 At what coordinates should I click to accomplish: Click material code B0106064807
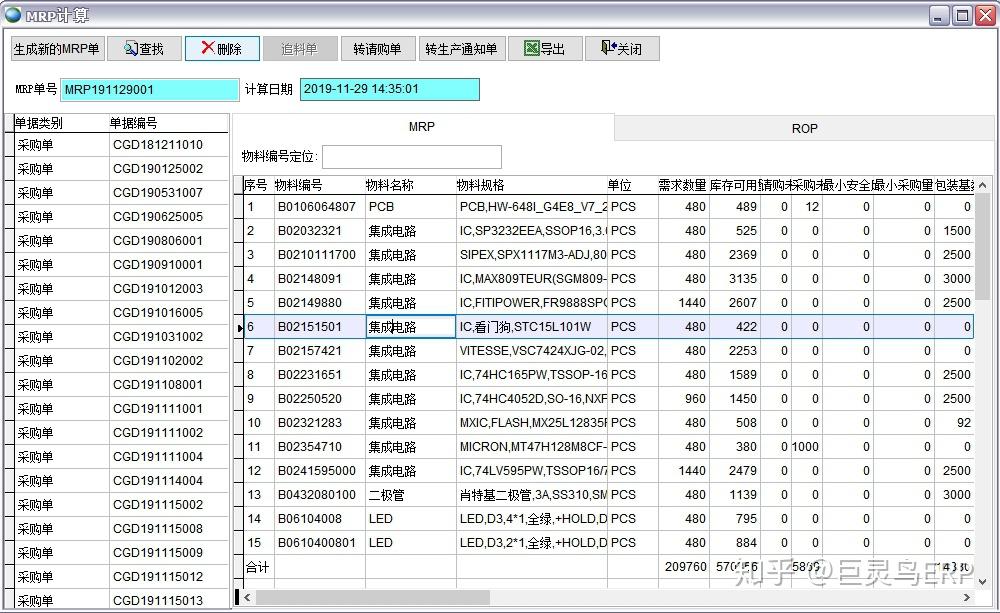(x=317, y=207)
